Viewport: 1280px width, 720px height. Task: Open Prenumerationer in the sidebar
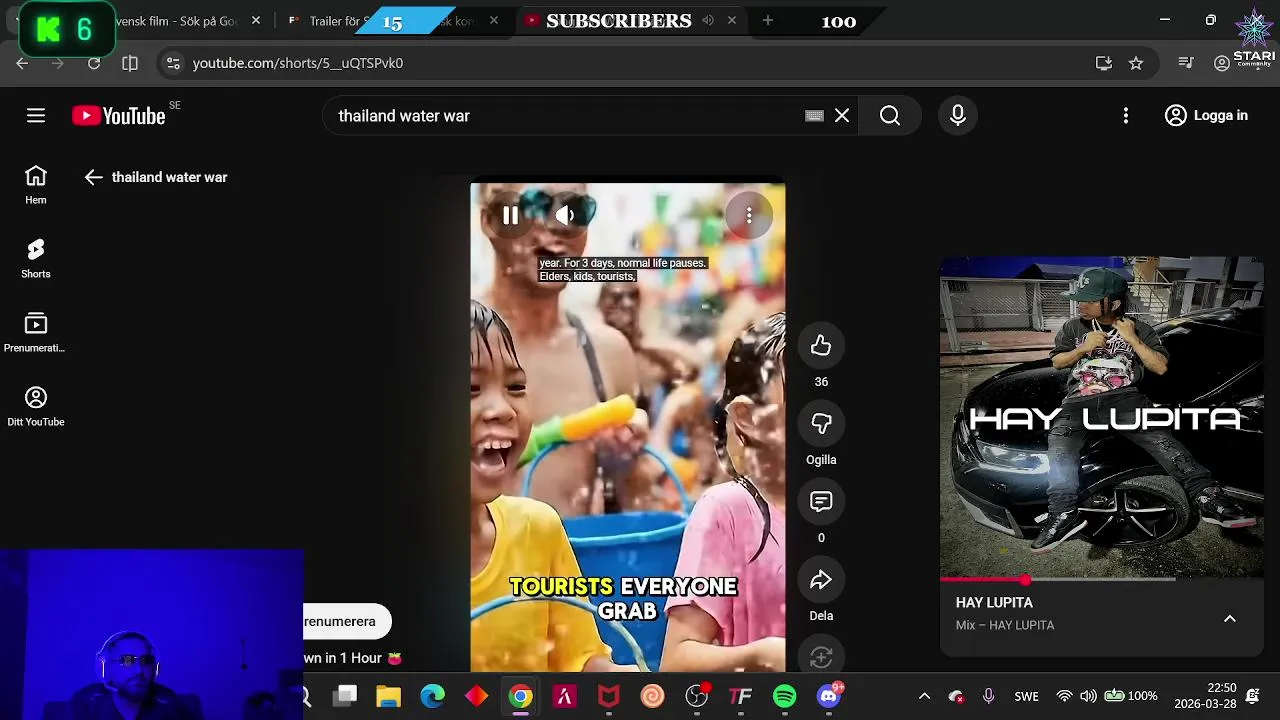[36, 333]
